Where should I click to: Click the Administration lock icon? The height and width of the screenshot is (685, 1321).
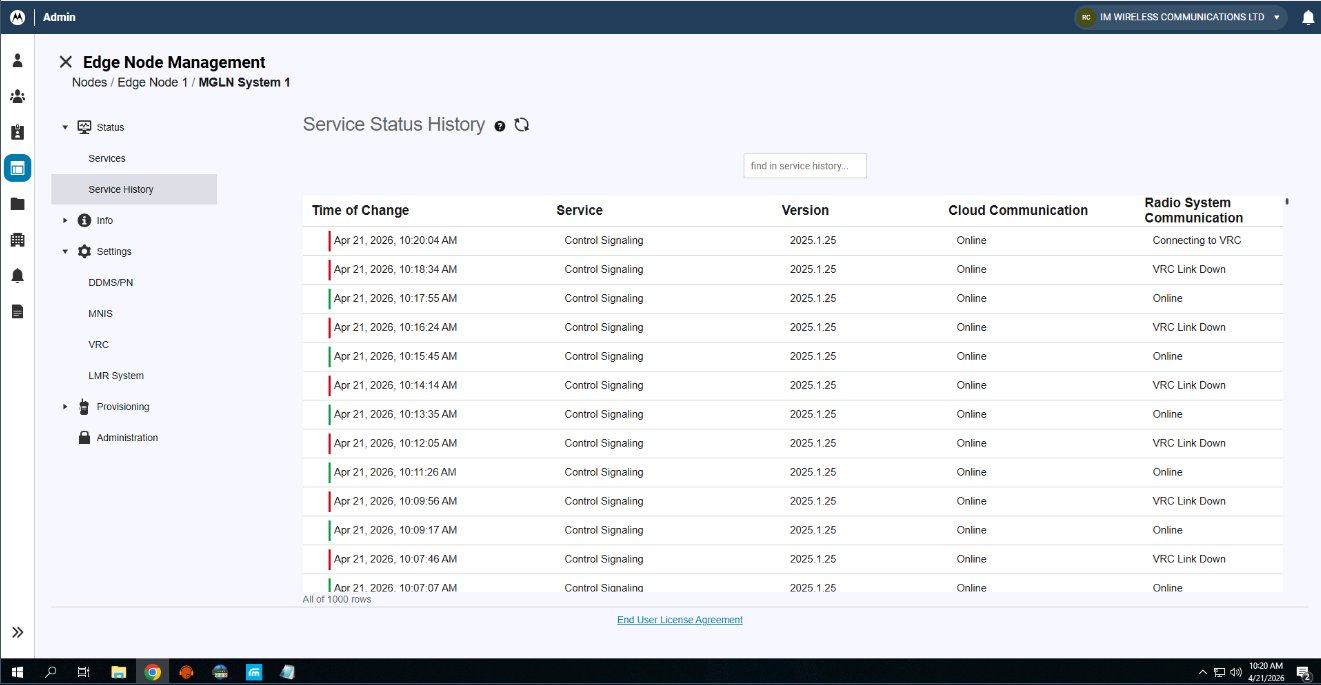(84, 437)
